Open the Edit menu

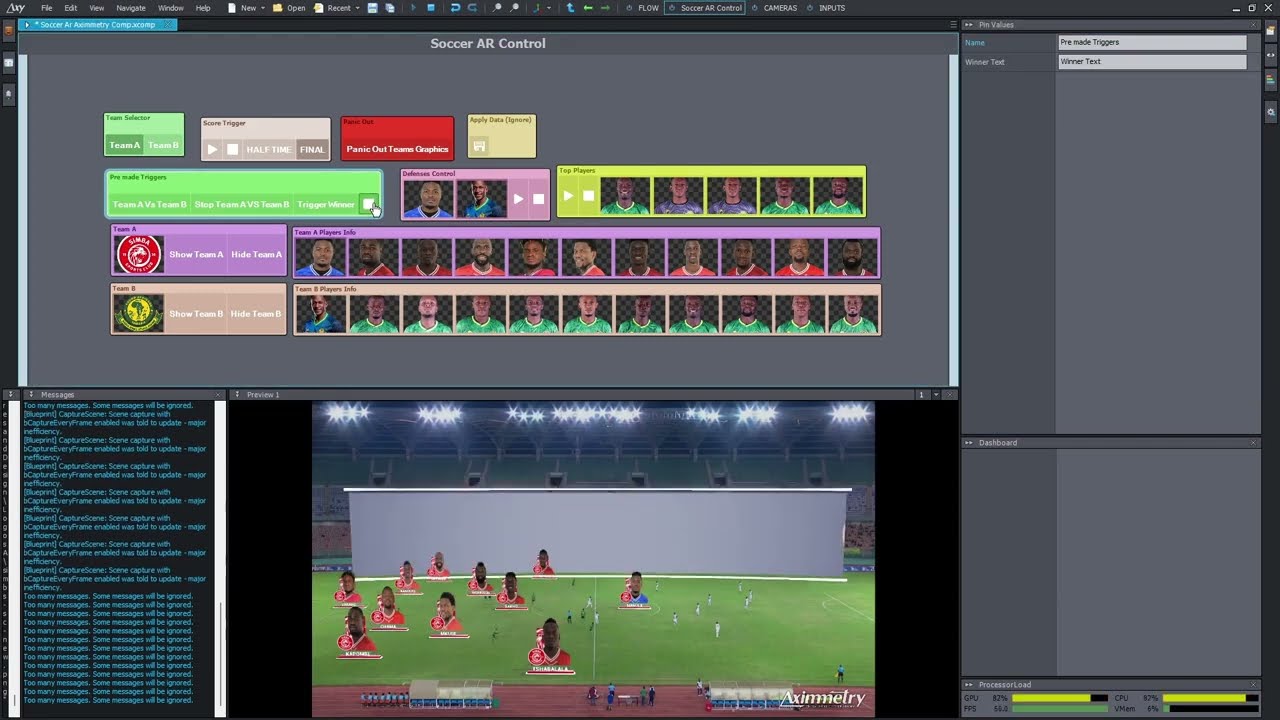point(71,8)
